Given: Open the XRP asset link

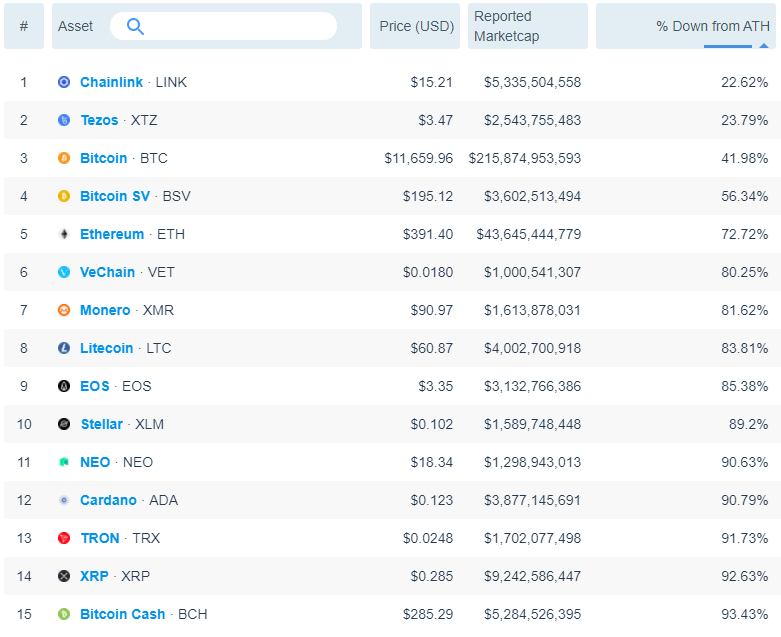Looking at the screenshot, I should coord(94,576).
